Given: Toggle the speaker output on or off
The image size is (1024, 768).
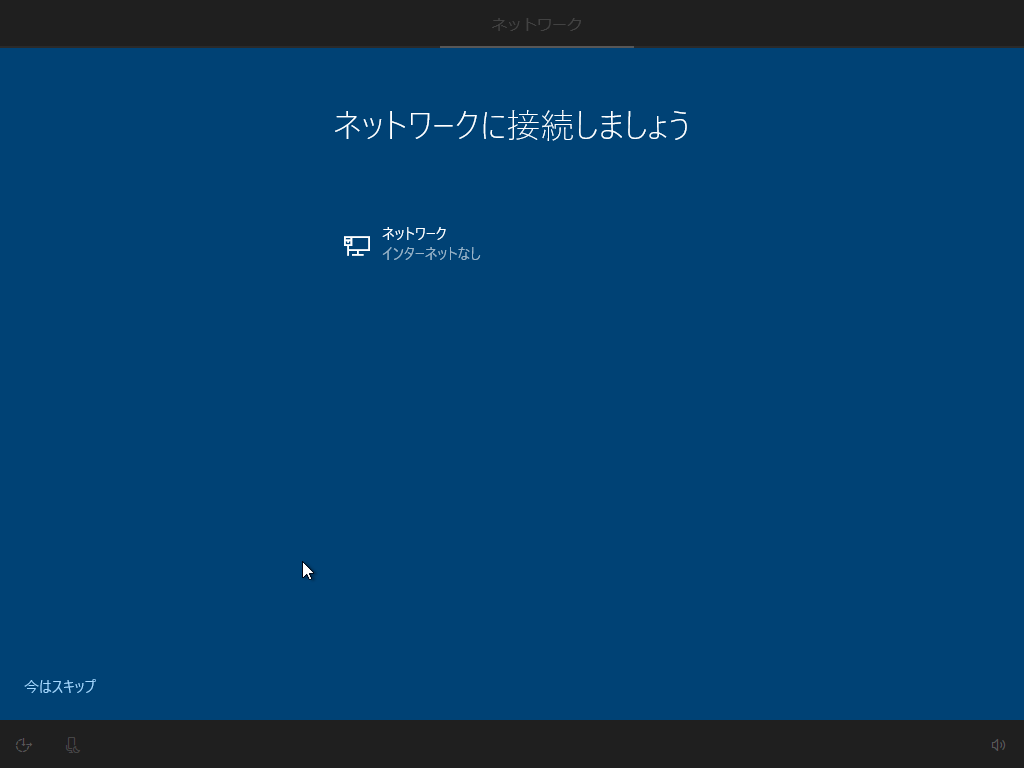Looking at the screenshot, I should pos(997,745).
